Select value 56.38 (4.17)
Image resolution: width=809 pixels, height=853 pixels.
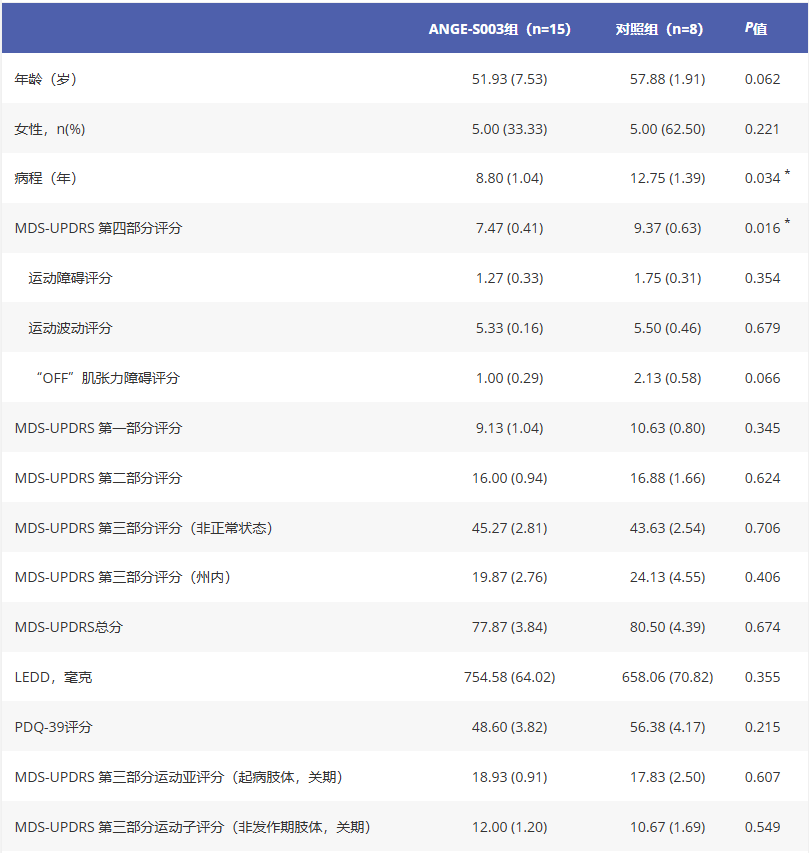pos(668,727)
